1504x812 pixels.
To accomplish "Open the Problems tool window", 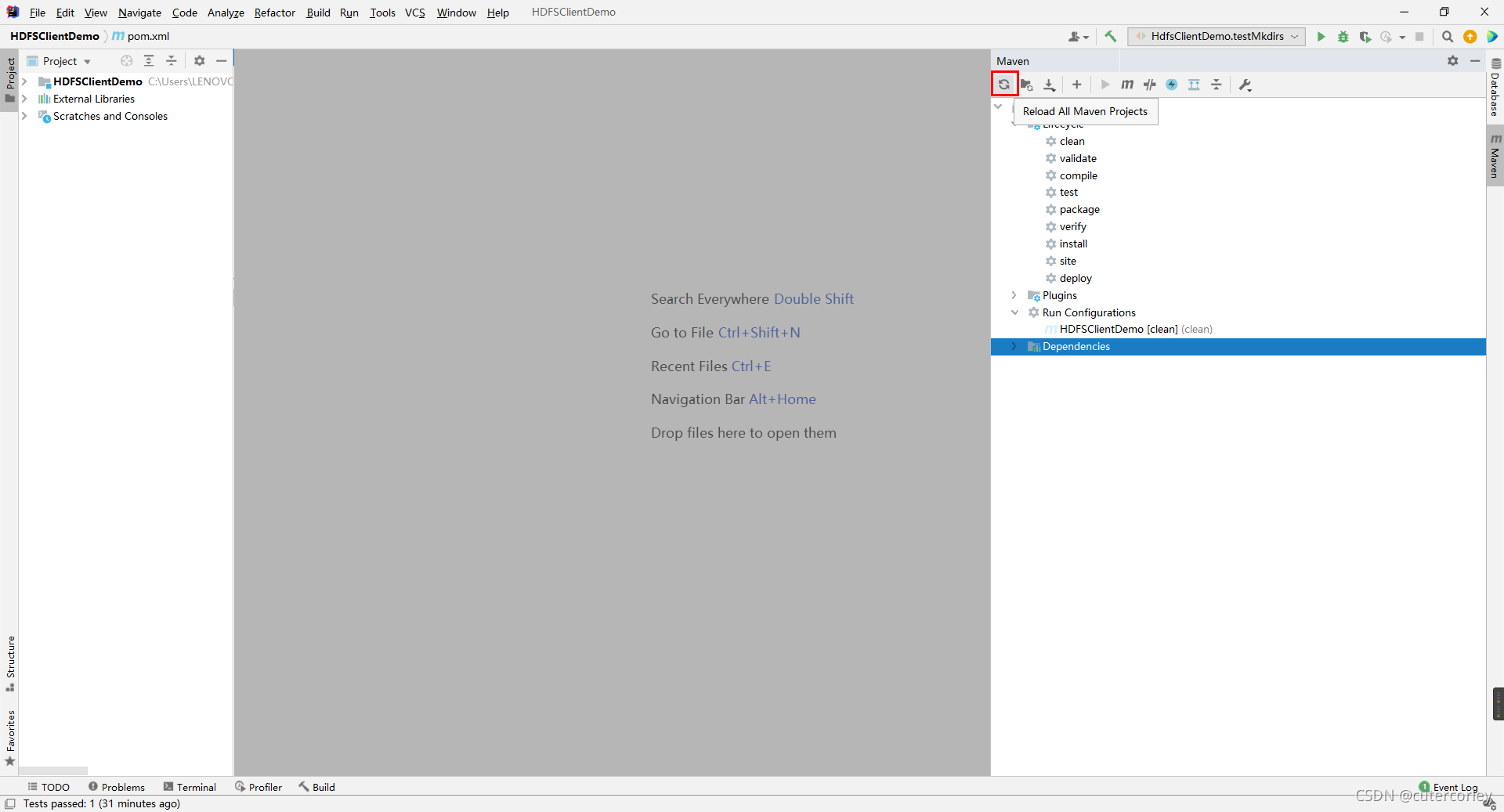I will point(117,787).
